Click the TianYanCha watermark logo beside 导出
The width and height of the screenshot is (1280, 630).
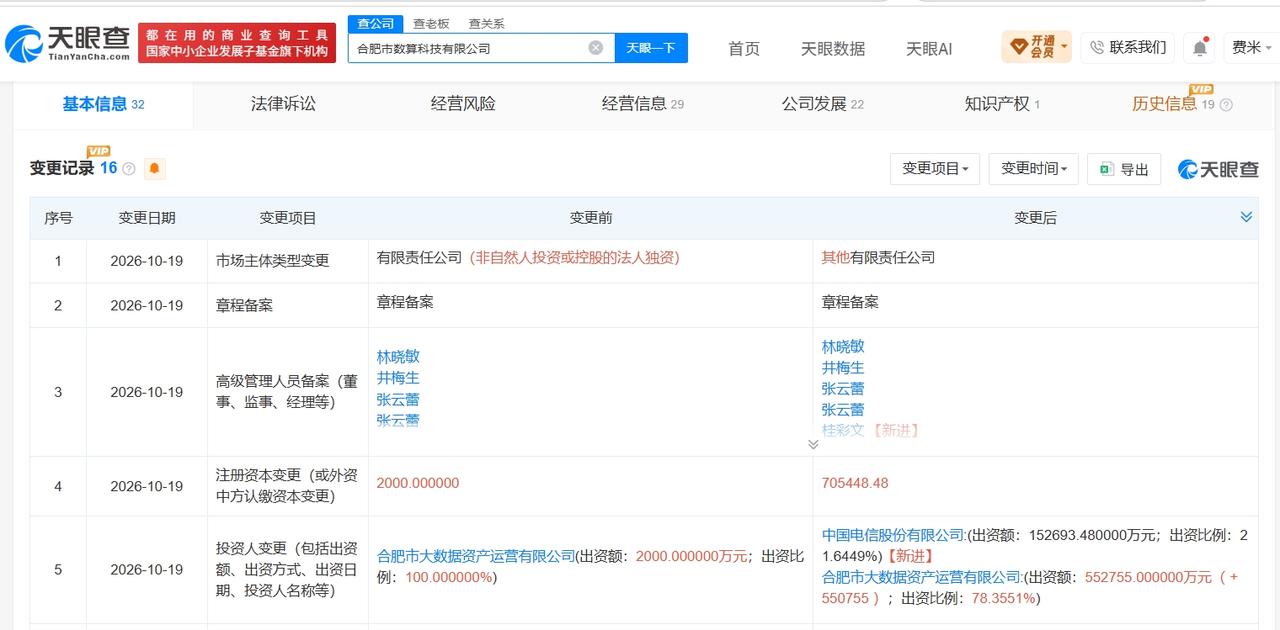(x=1218, y=169)
